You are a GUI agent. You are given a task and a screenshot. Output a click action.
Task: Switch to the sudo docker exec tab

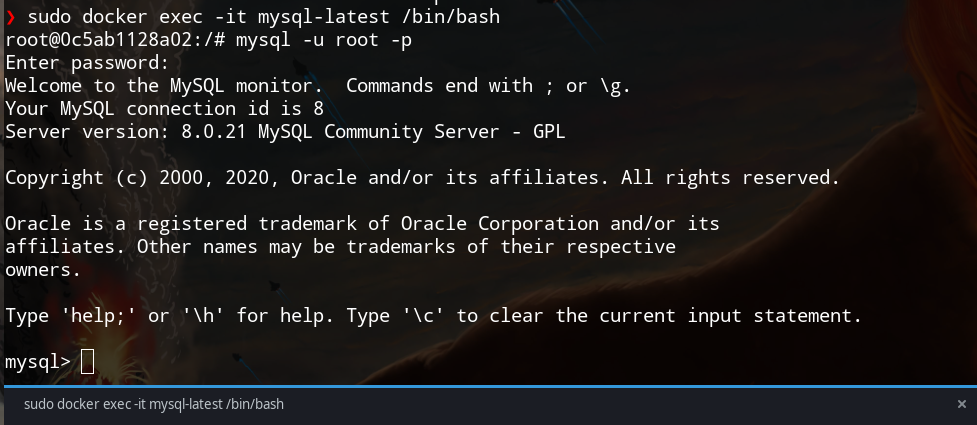(x=155, y=404)
